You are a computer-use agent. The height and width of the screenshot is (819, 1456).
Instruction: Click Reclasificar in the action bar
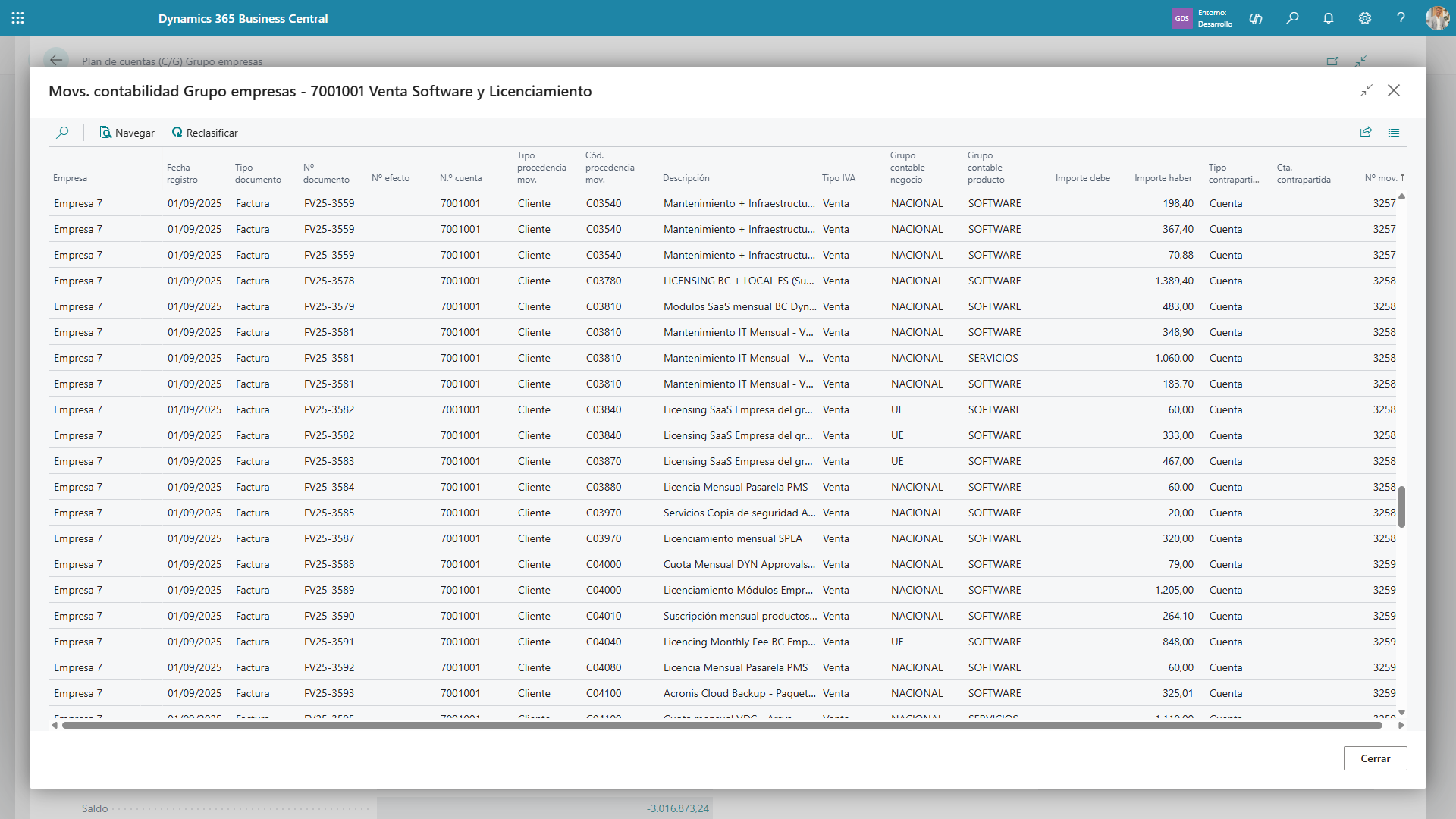point(205,133)
